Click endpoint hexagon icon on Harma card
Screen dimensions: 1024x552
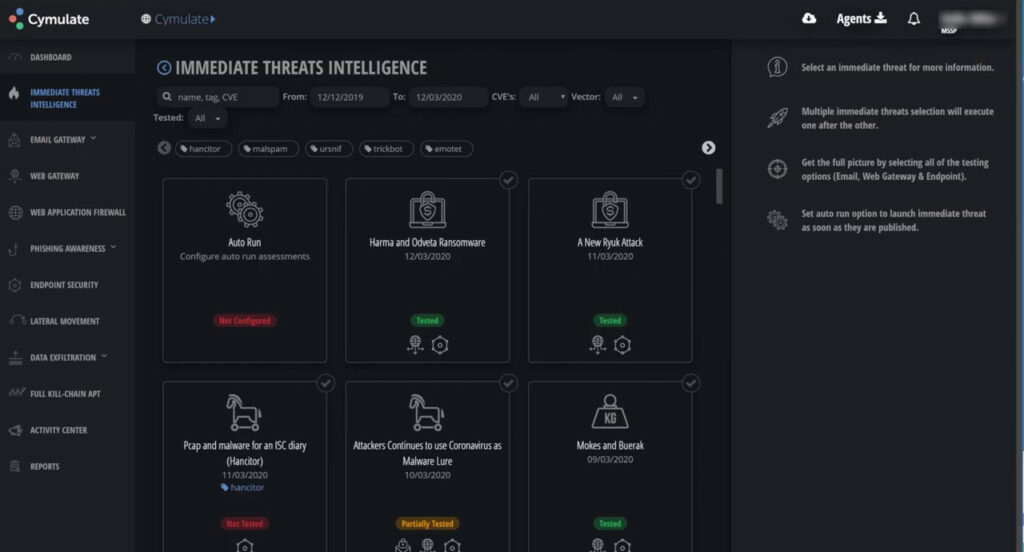pos(440,345)
